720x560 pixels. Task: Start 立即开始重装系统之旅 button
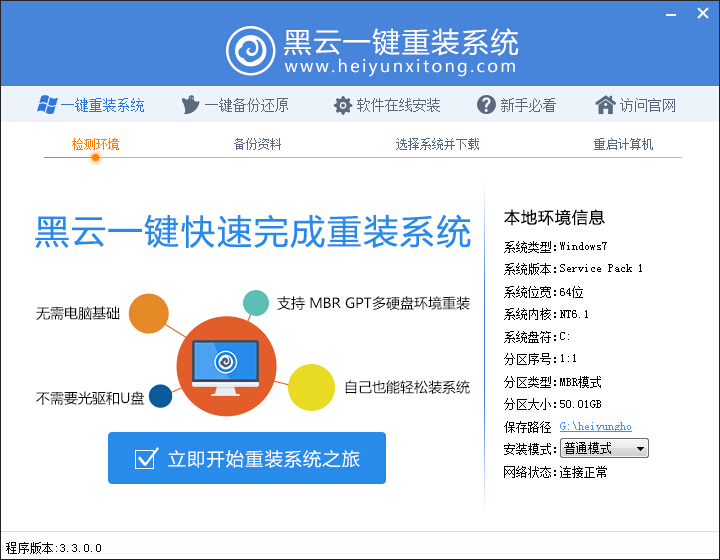[x=247, y=458]
